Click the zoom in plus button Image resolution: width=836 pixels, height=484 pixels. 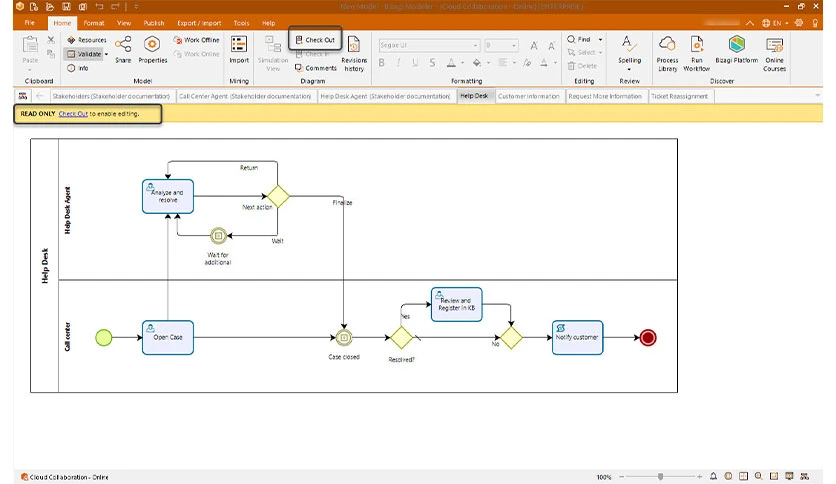(x=700, y=477)
